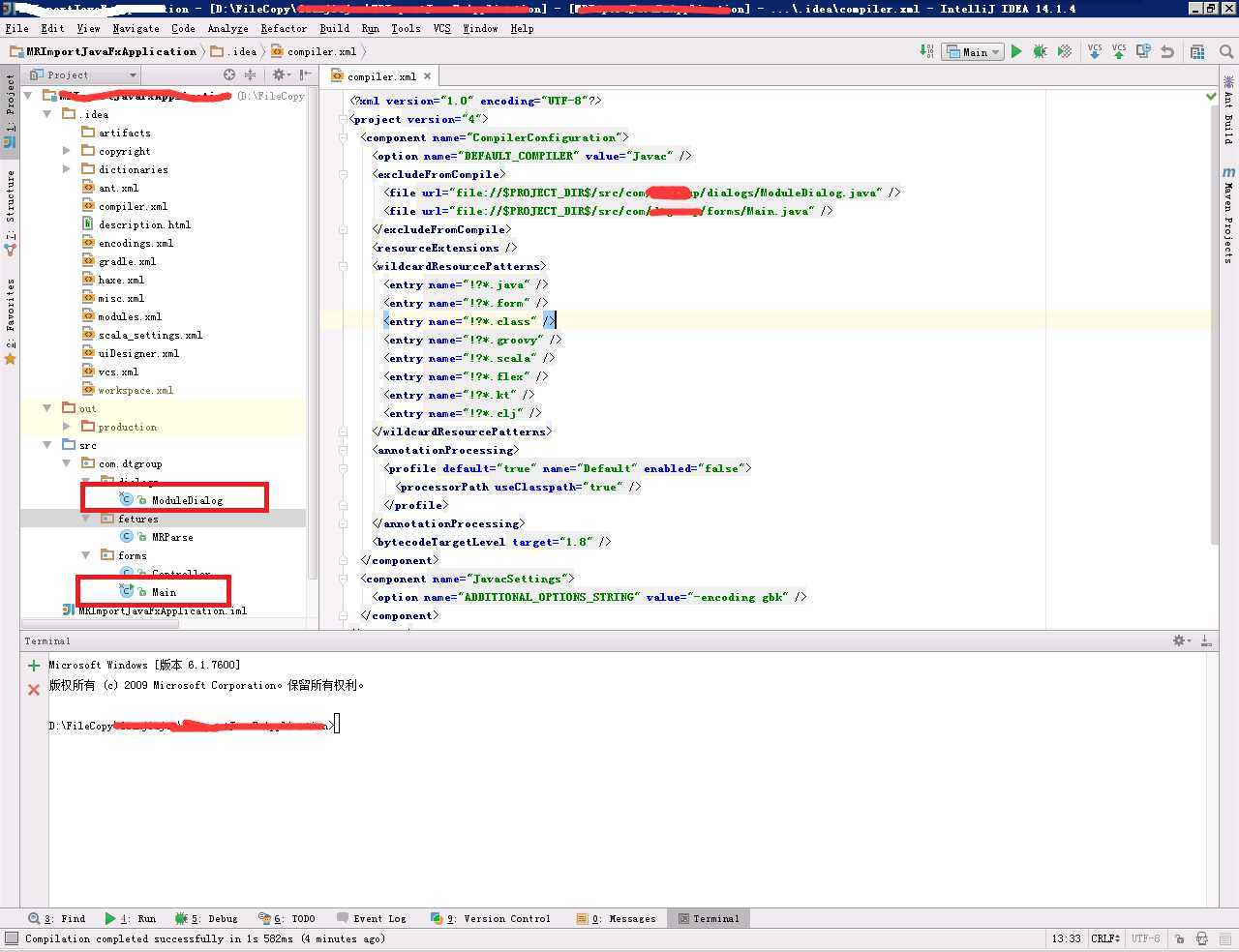Image resolution: width=1239 pixels, height=952 pixels.
Task: Click the VCS commit changes icon
Action: [1119, 51]
